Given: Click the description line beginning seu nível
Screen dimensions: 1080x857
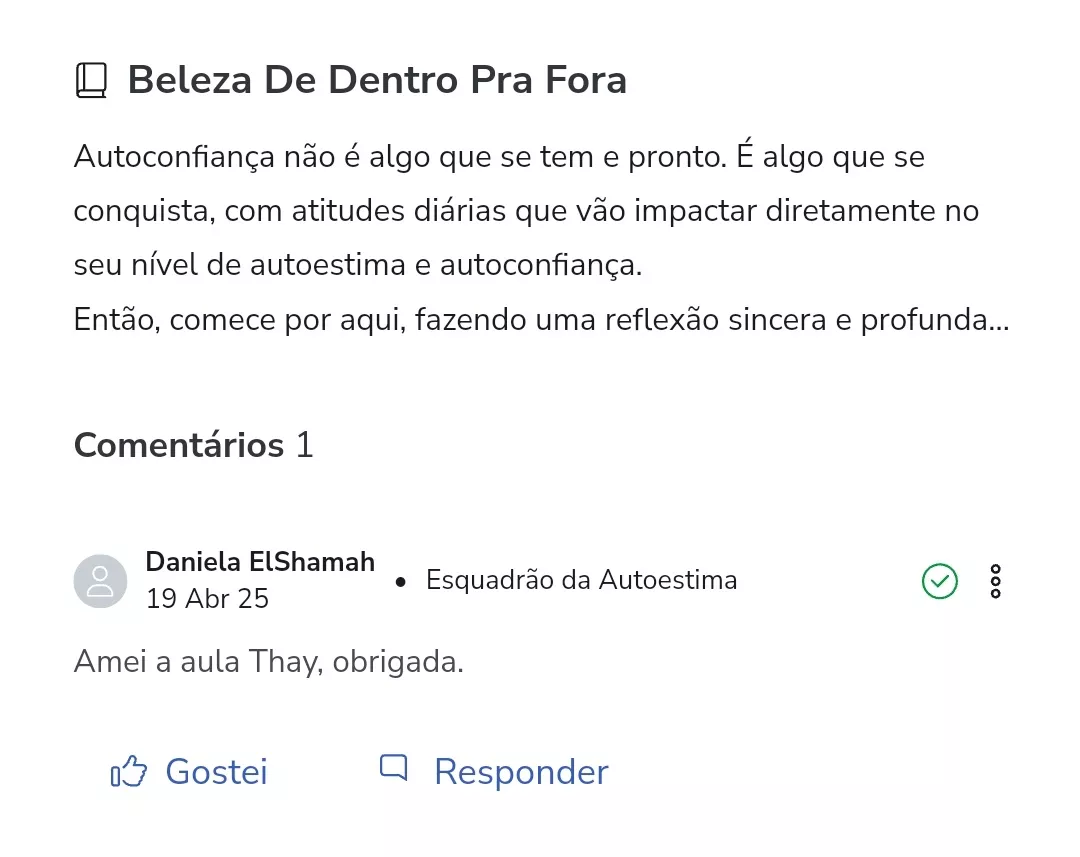Looking at the screenshot, I should click(358, 265).
